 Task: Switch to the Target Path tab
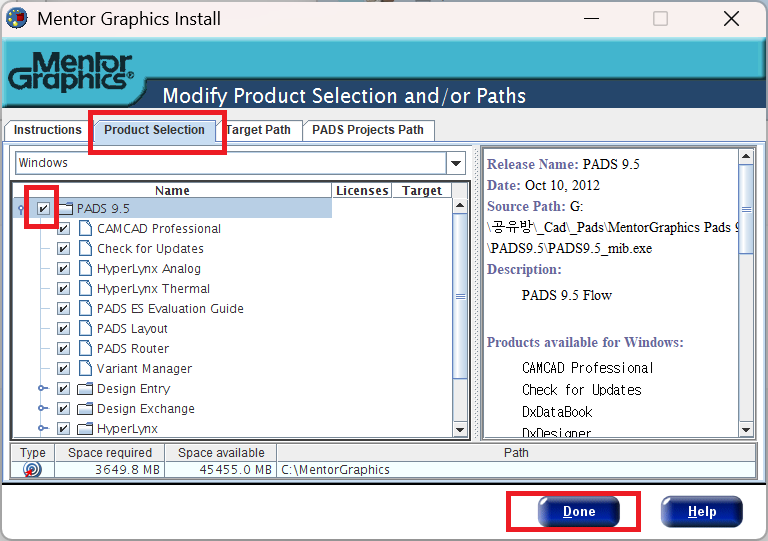259,130
